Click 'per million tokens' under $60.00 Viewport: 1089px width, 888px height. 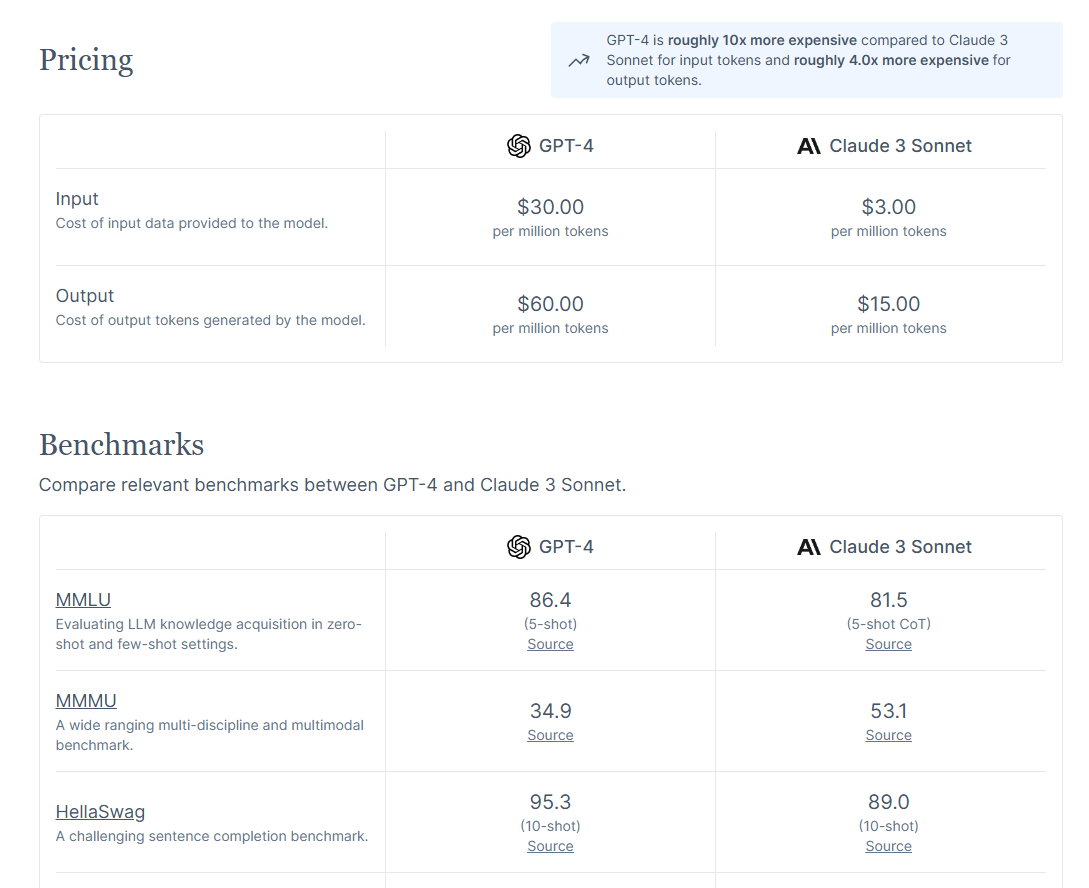(550, 329)
